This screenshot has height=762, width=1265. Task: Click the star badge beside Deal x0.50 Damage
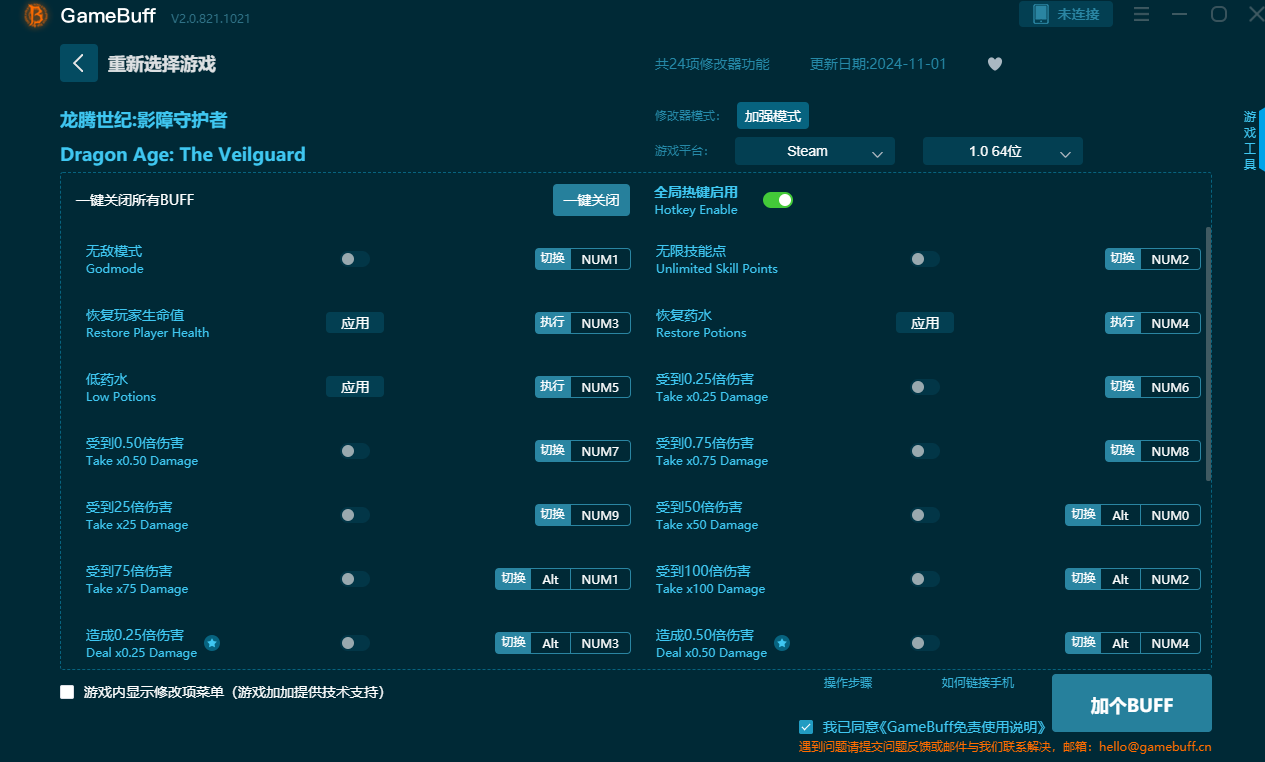pos(782,643)
